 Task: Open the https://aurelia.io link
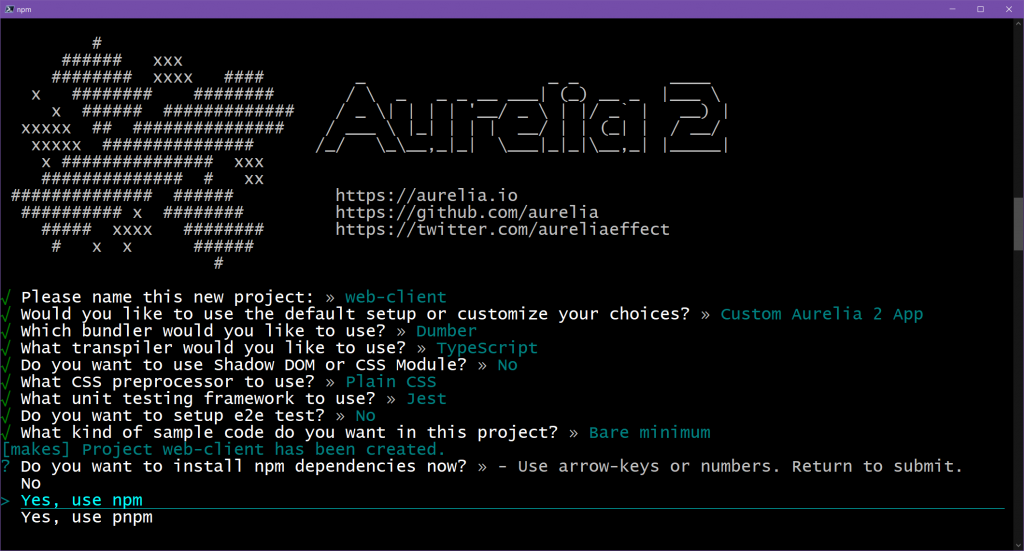tap(426, 195)
